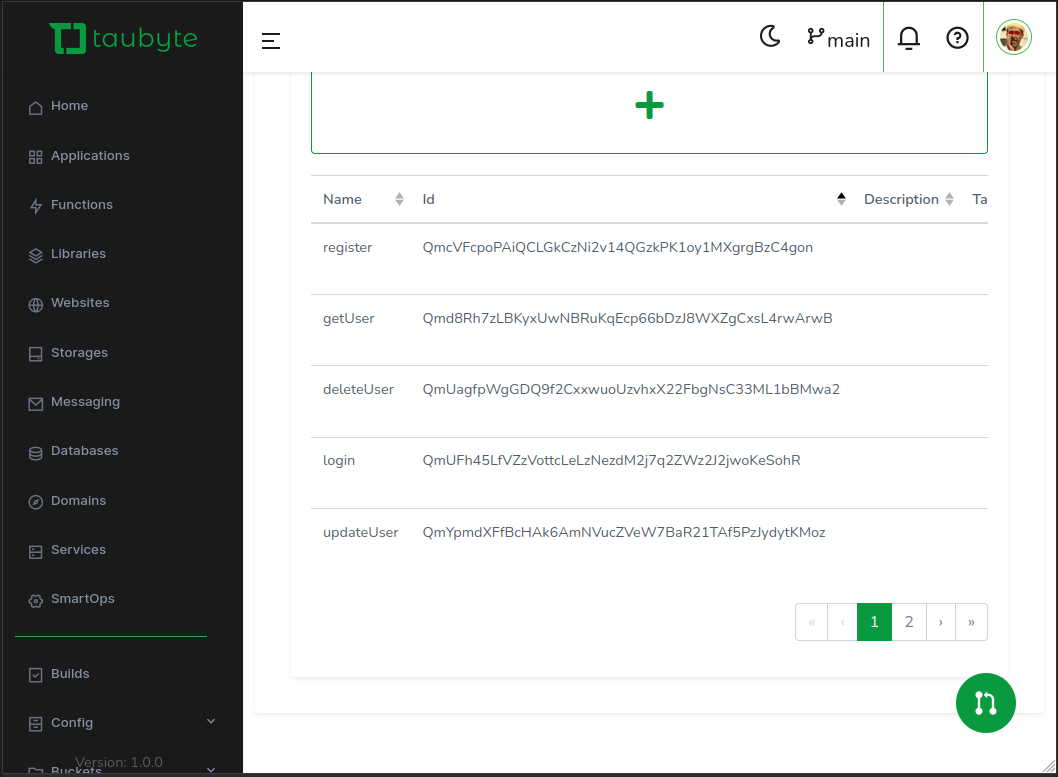
Task: Click the Home house icon
Action: 36,108
